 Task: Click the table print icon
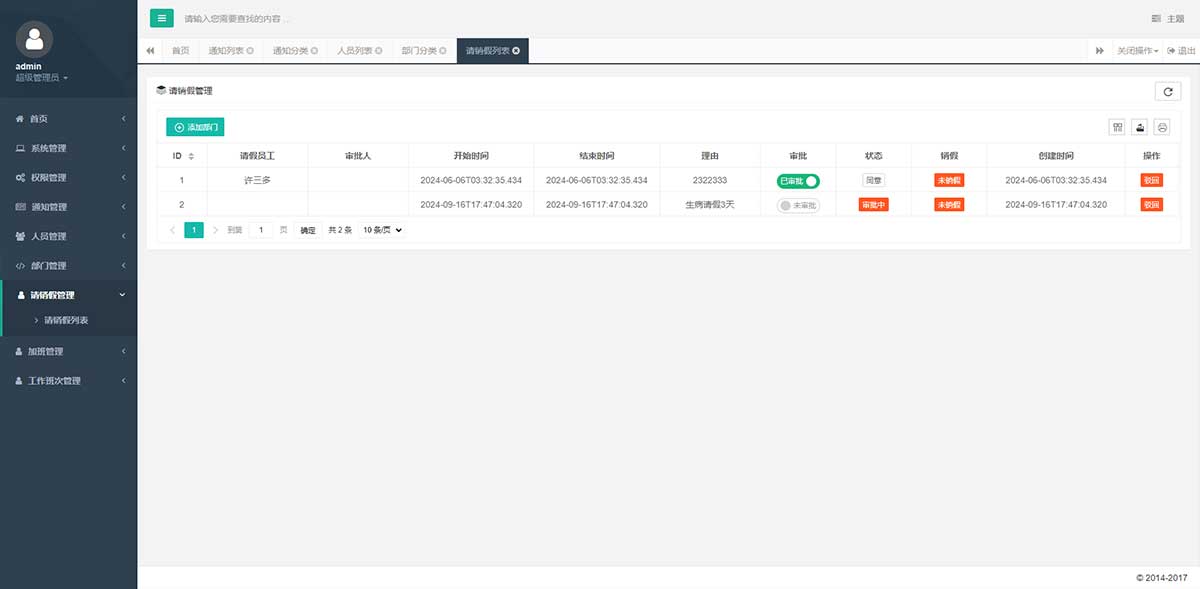pyautogui.click(x=1162, y=127)
